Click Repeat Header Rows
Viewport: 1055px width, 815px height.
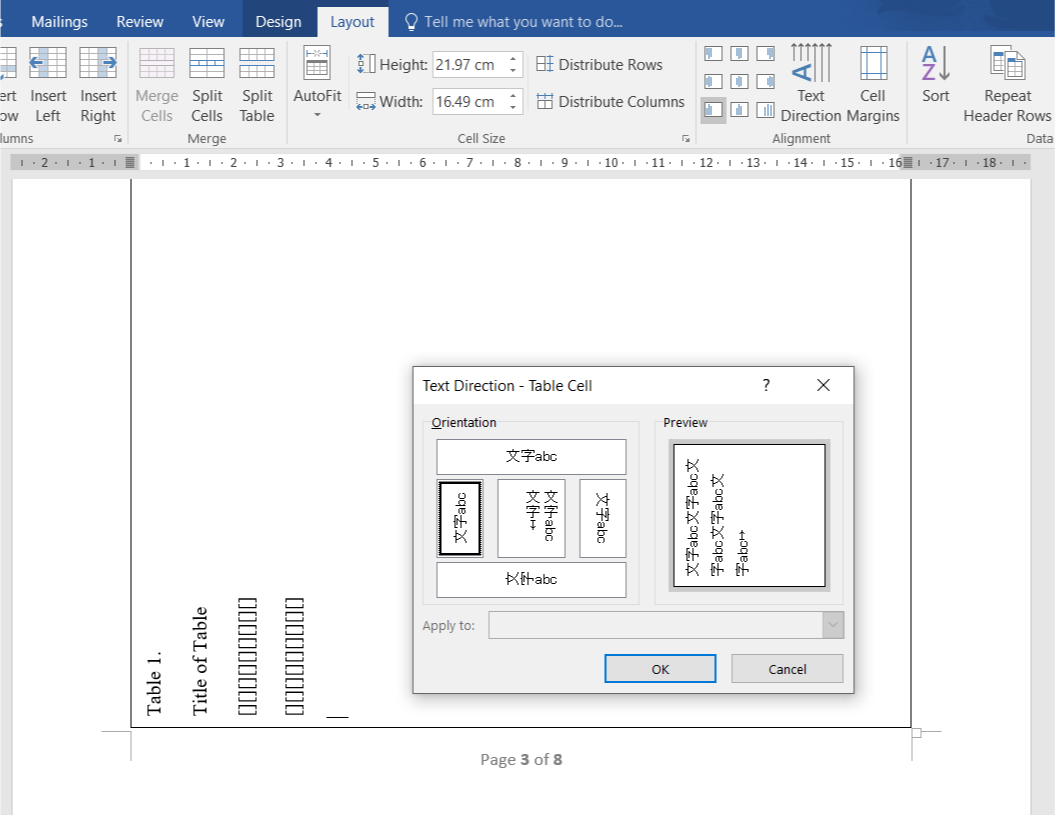coord(1007,83)
